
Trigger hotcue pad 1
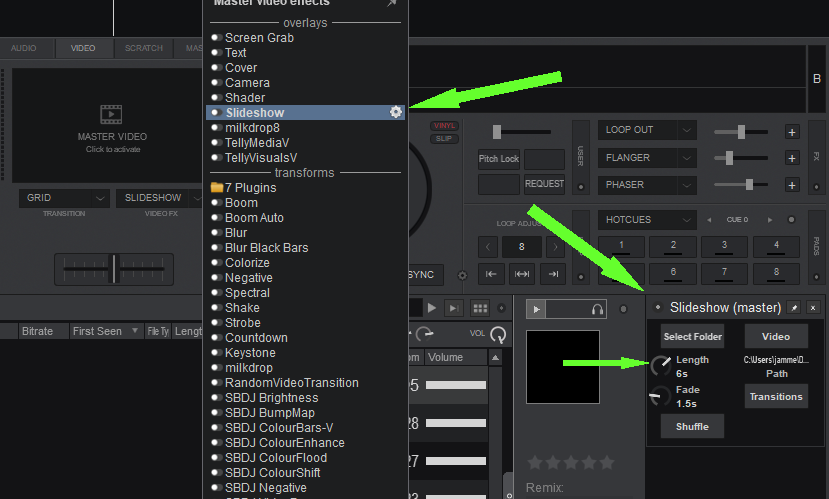click(x=621, y=246)
